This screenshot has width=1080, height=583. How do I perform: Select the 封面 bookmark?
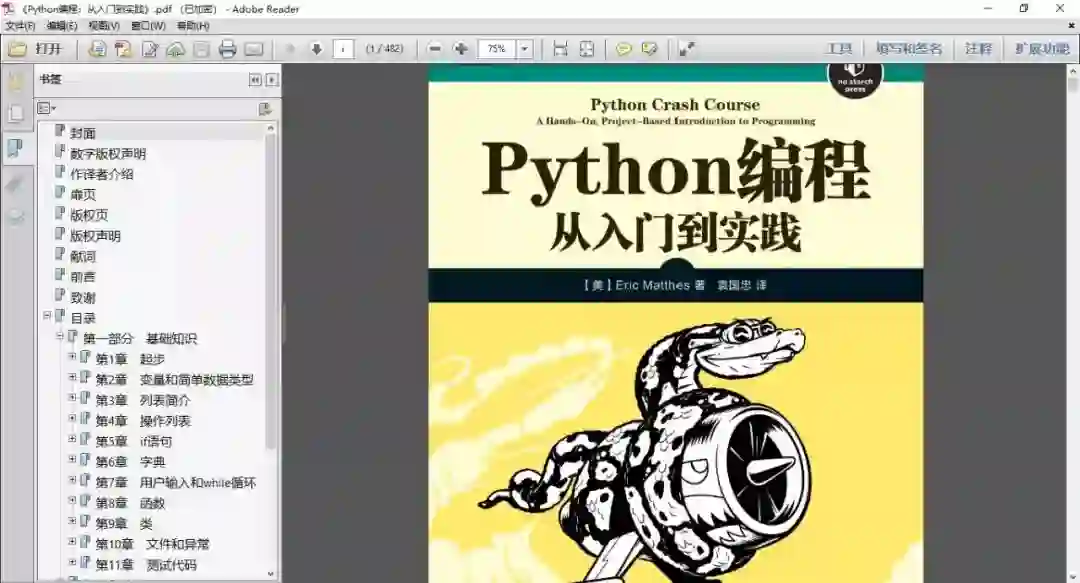coord(83,133)
